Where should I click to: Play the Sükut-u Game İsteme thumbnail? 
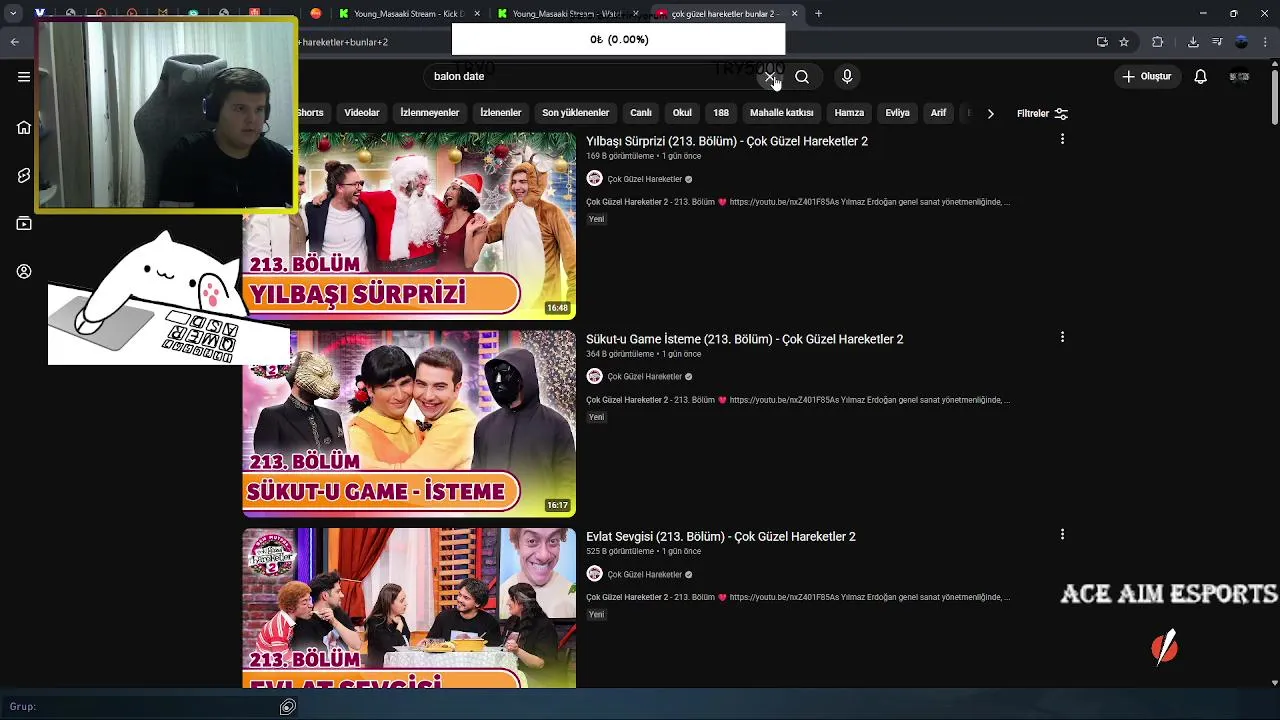pos(409,424)
